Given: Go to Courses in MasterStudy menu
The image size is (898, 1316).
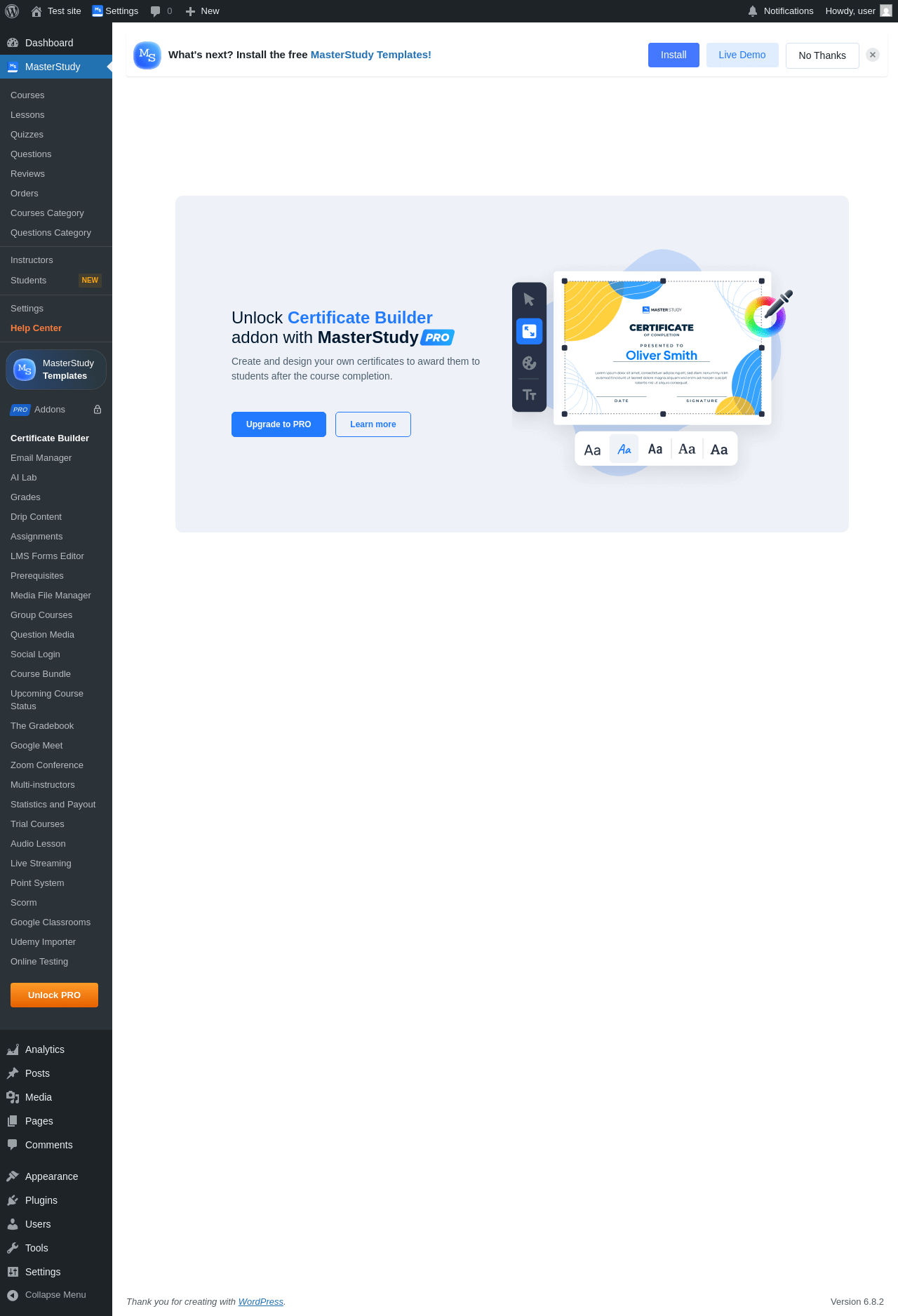Looking at the screenshot, I should click(27, 95).
